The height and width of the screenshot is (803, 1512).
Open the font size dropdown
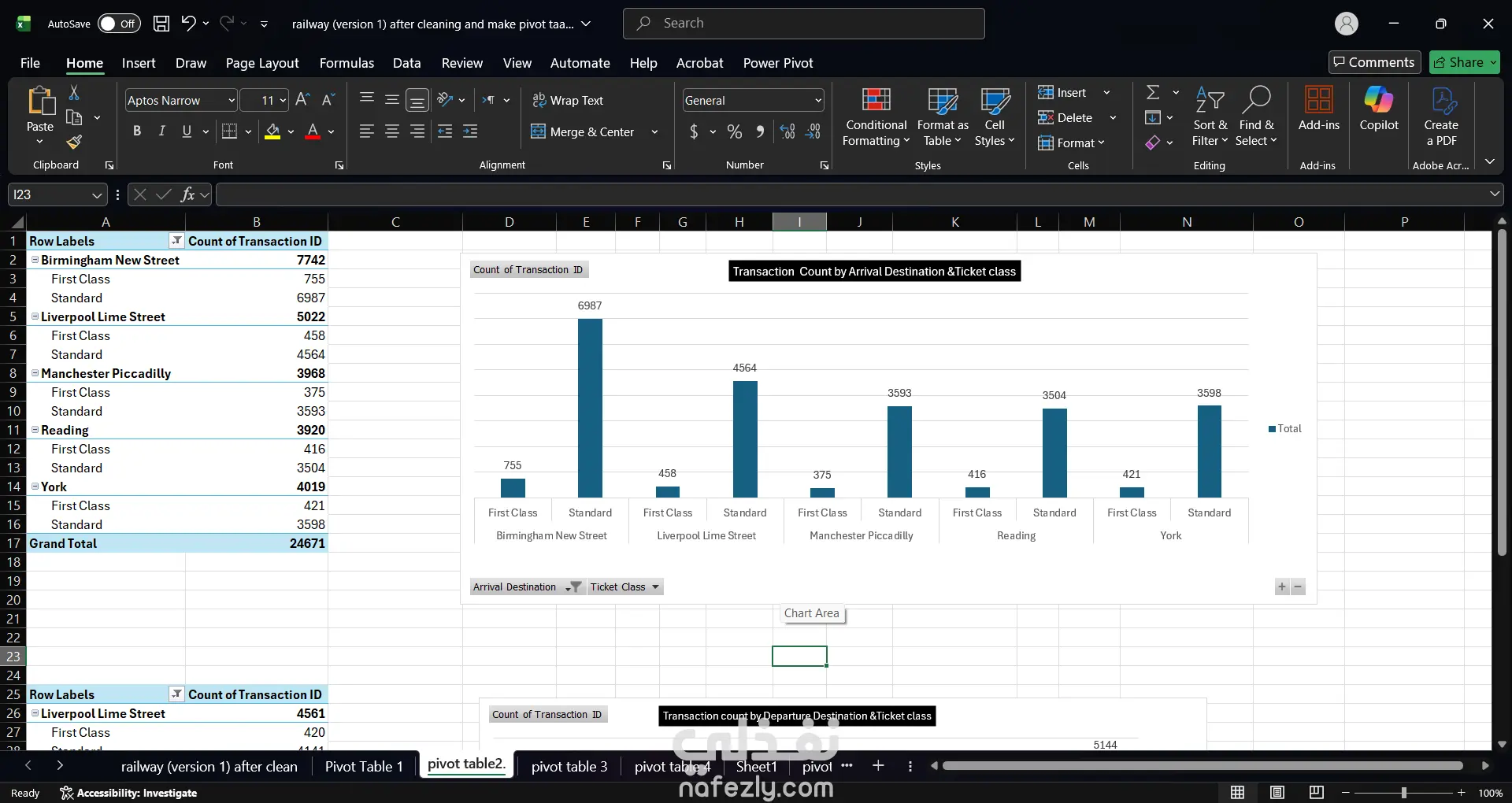(283, 101)
